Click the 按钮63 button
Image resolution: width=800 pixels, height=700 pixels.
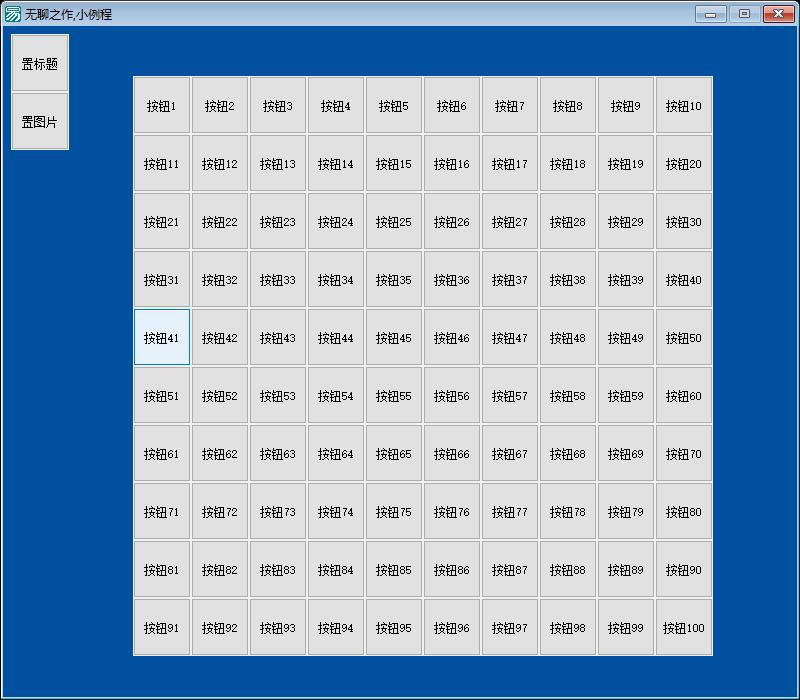278,454
